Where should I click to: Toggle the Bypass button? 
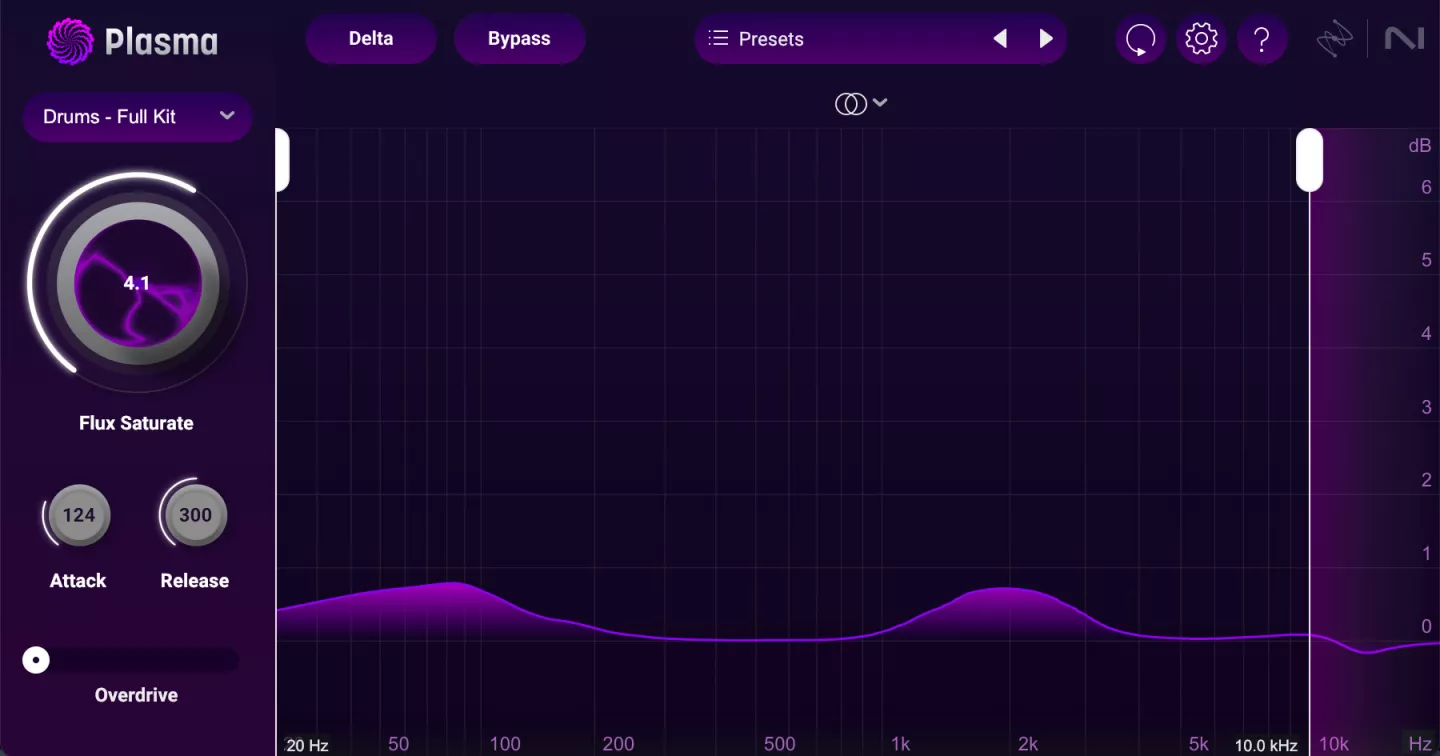coord(519,39)
